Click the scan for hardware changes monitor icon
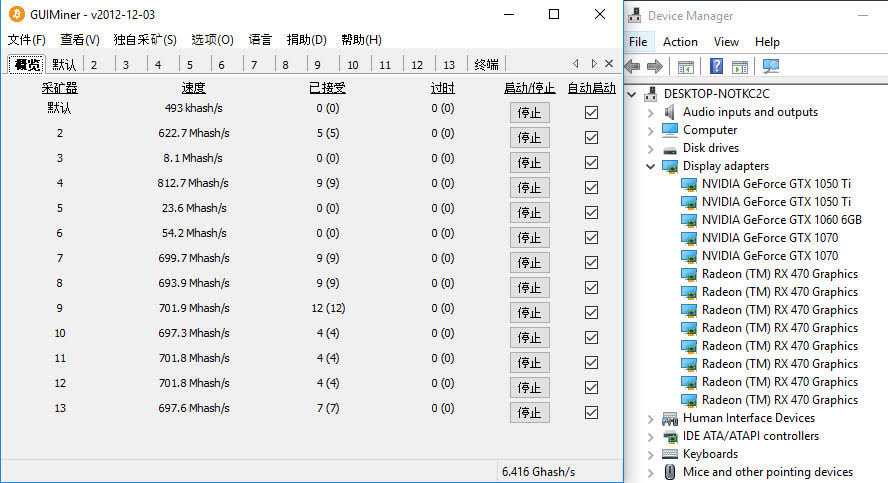Screen dimensions: 888x483 (770, 66)
